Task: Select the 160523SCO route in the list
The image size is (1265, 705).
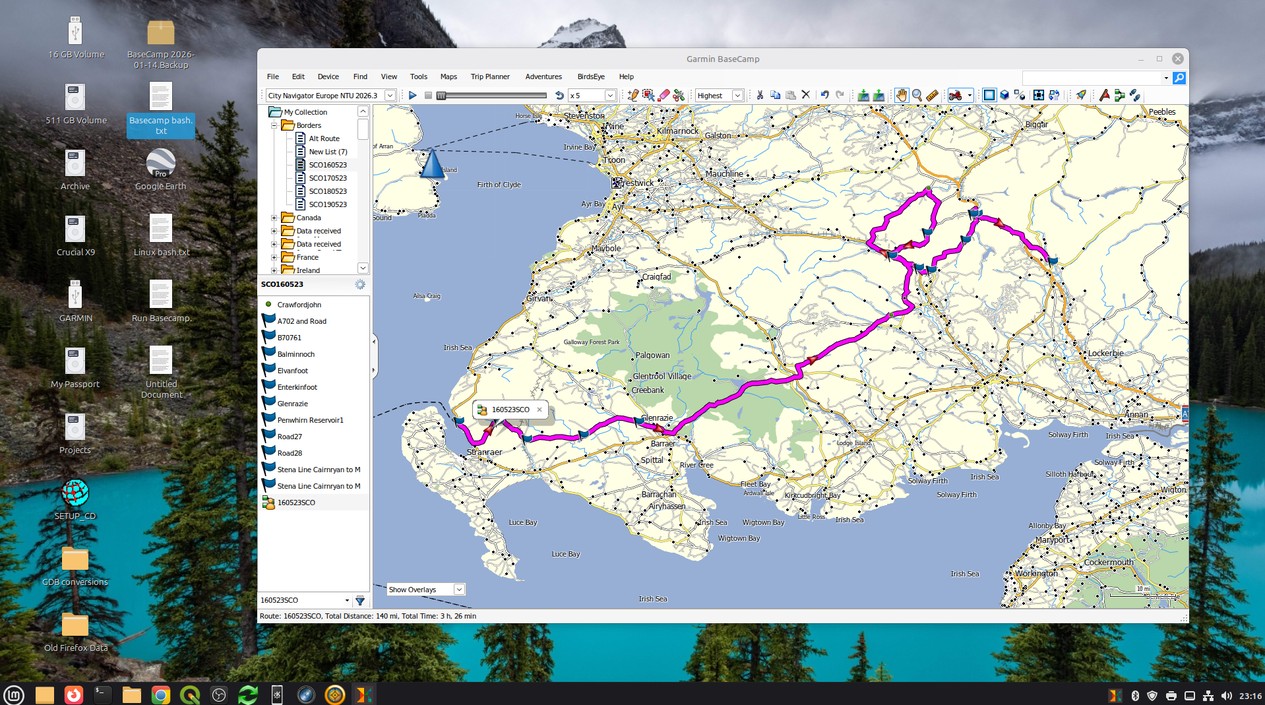Action: coord(296,502)
